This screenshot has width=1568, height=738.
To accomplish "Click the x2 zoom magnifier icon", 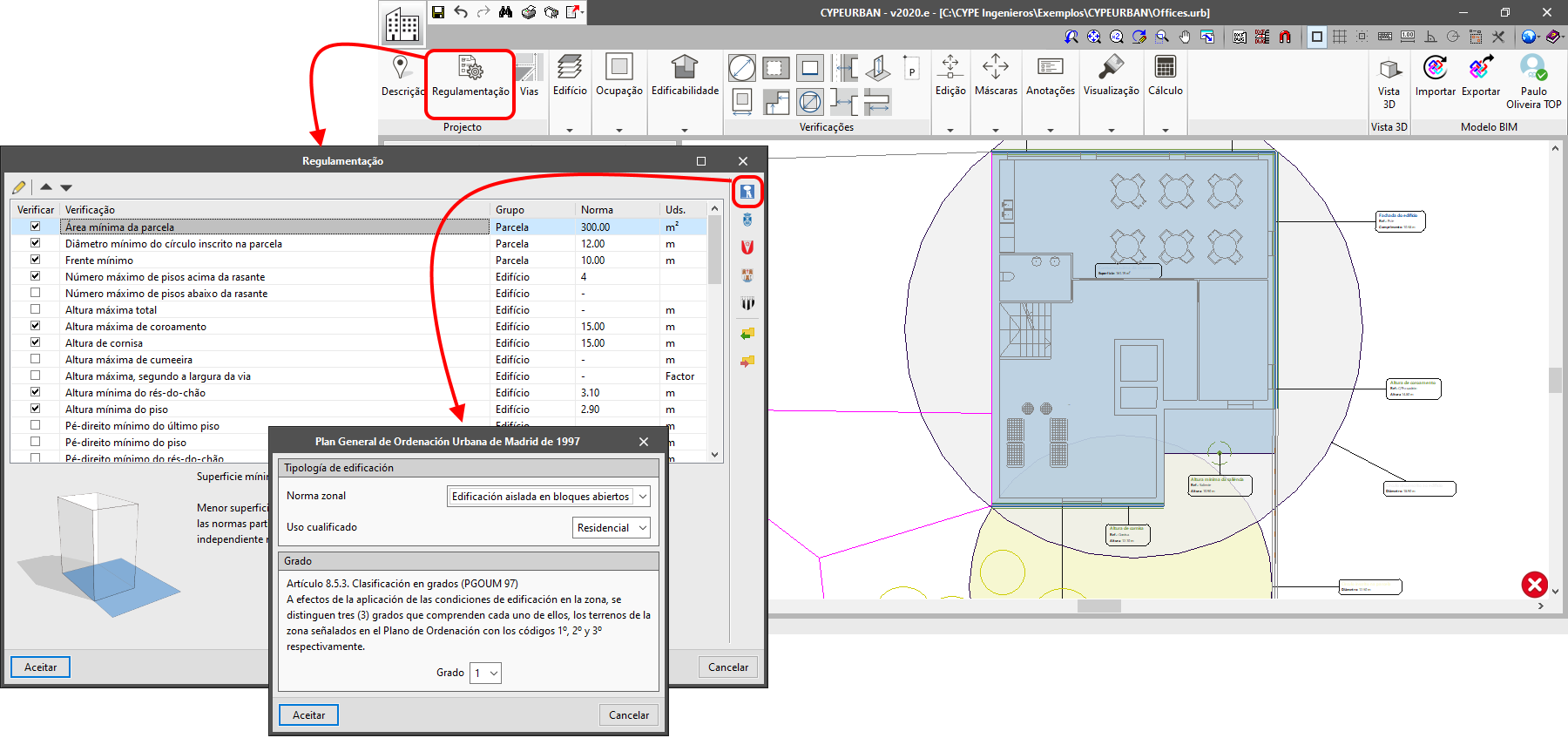I will [x=1117, y=37].
